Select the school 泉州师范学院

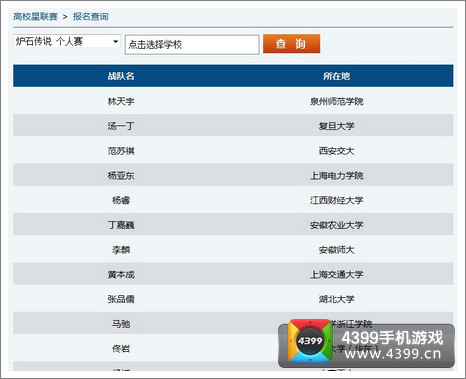337,101
